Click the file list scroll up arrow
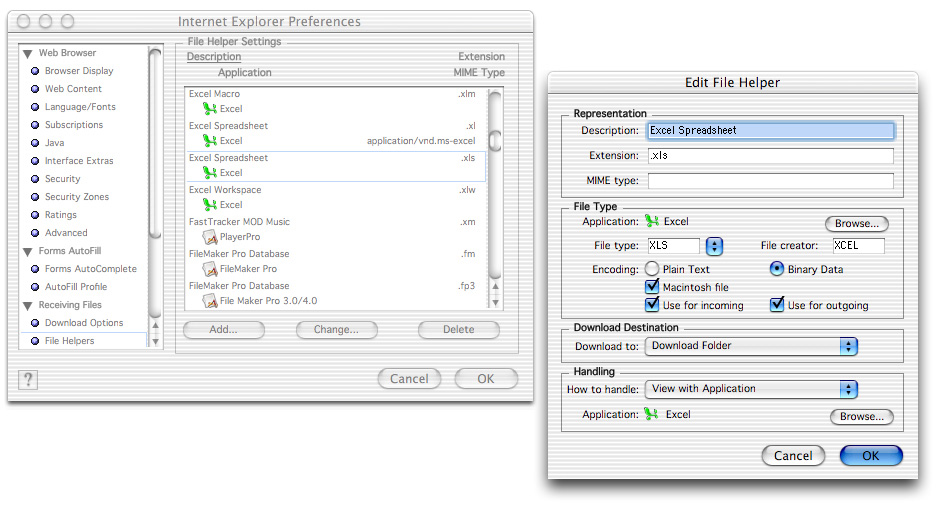 [x=495, y=286]
